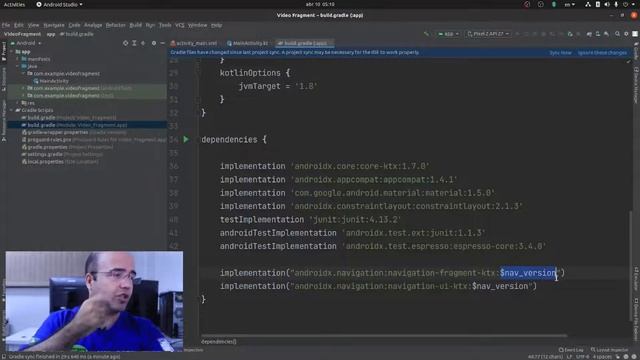640x360 pixels.
Task: Click the Make Project hammer icon
Action: [x=427, y=34]
